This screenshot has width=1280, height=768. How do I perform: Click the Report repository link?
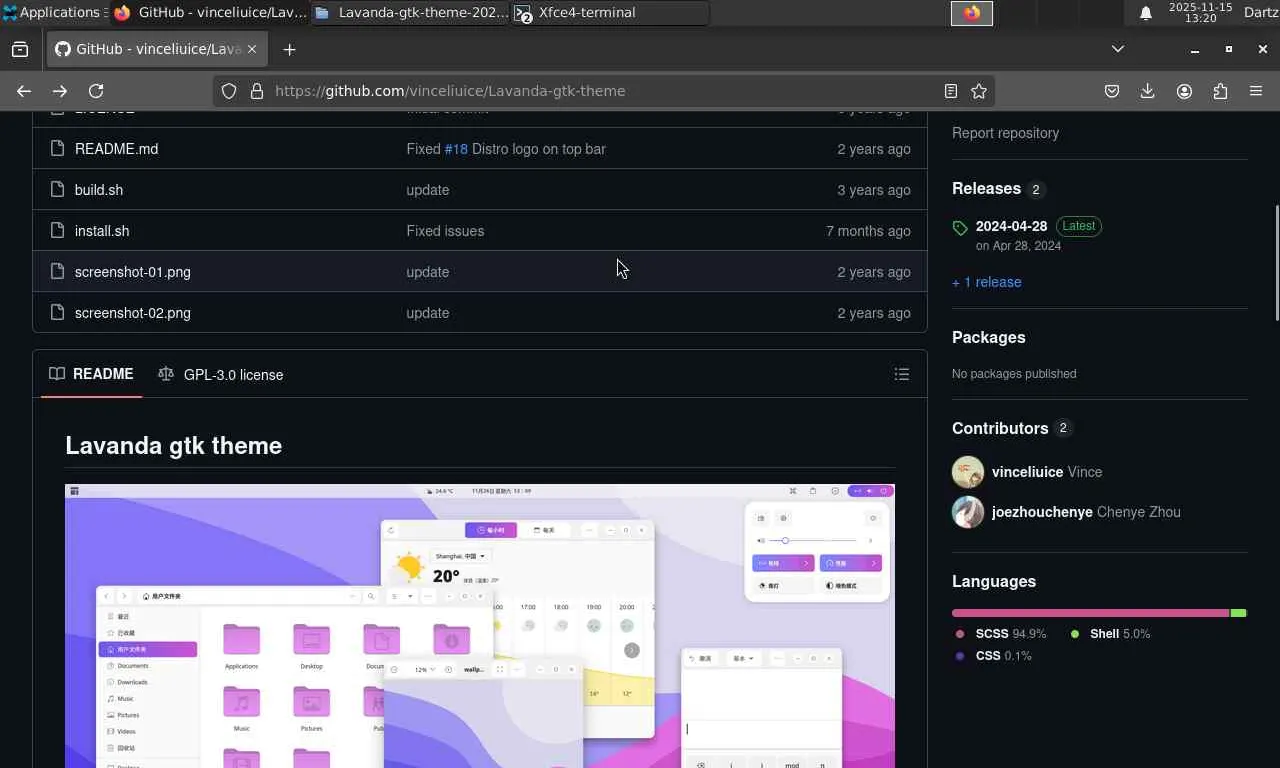click(x=1005, y=133)
